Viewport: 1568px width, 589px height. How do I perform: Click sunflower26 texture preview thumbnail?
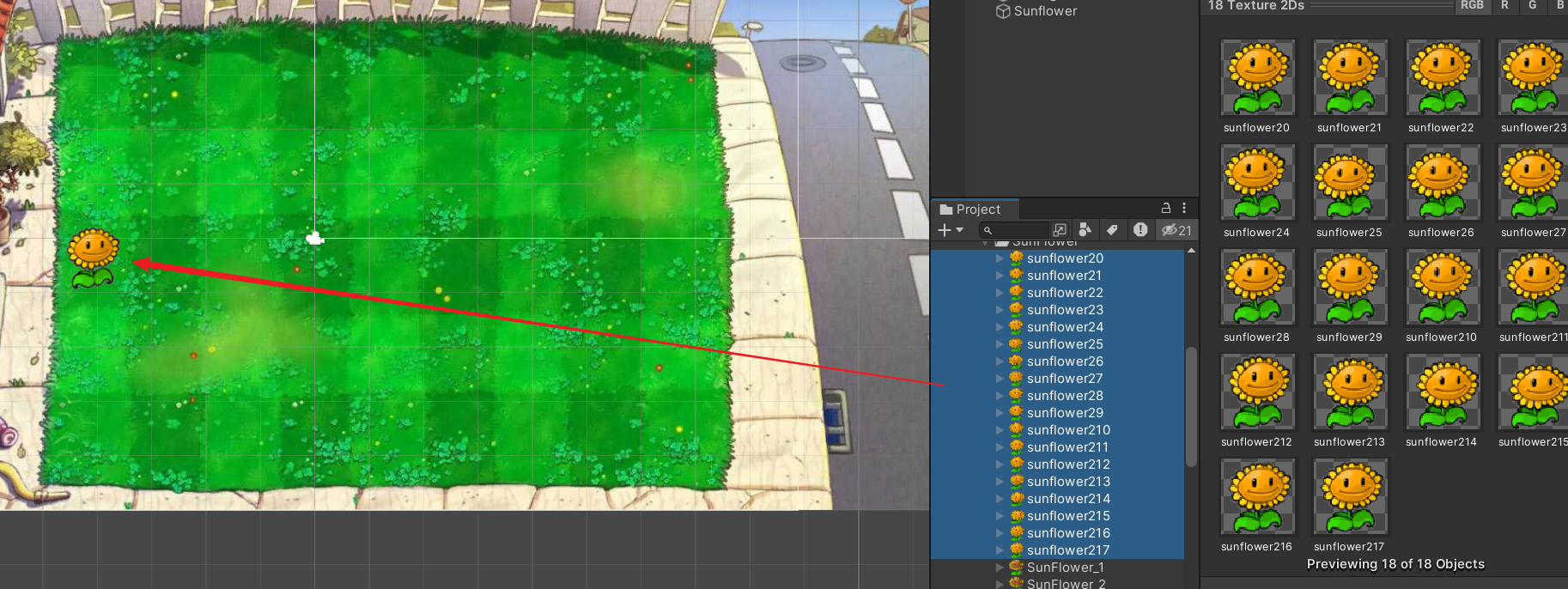coord(1443,182)
